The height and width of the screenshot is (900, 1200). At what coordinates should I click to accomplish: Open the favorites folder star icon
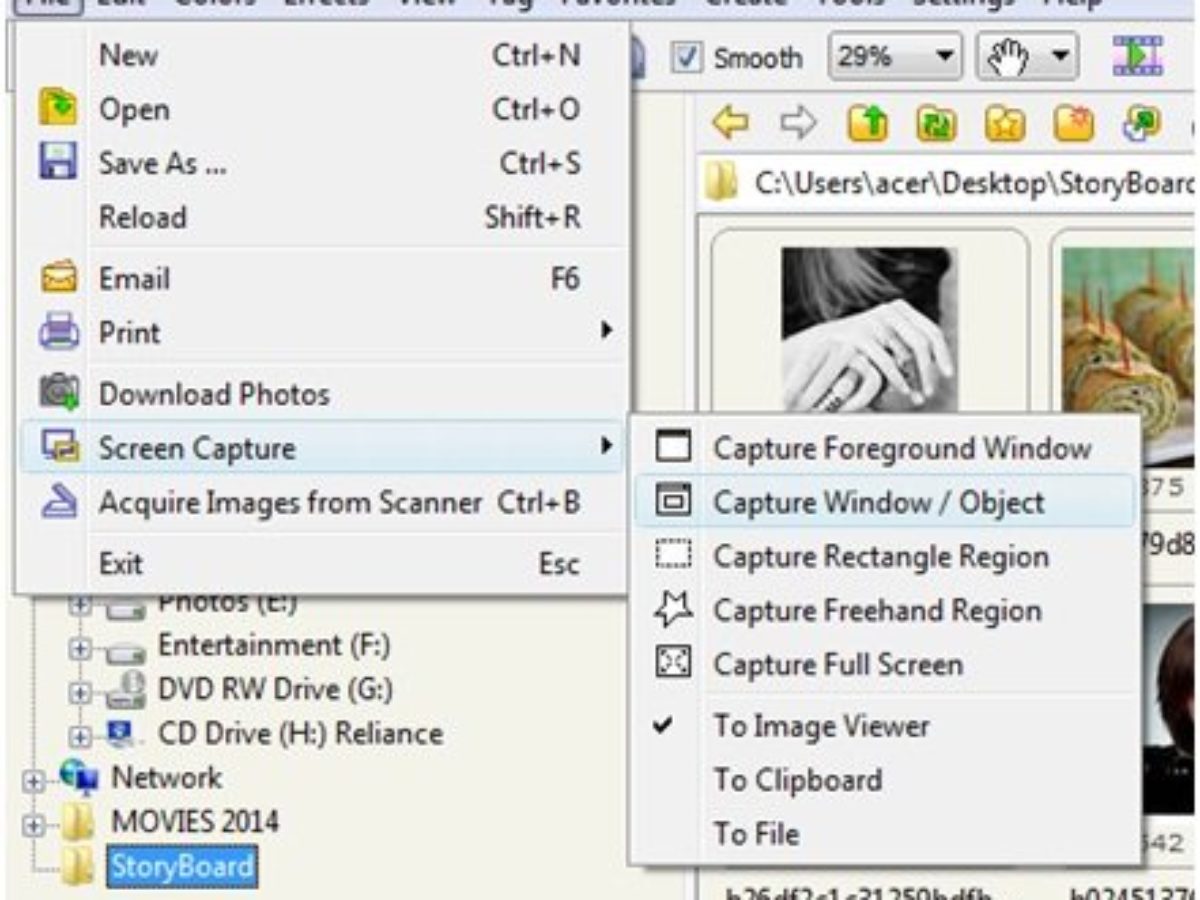tap(1004, 123)
